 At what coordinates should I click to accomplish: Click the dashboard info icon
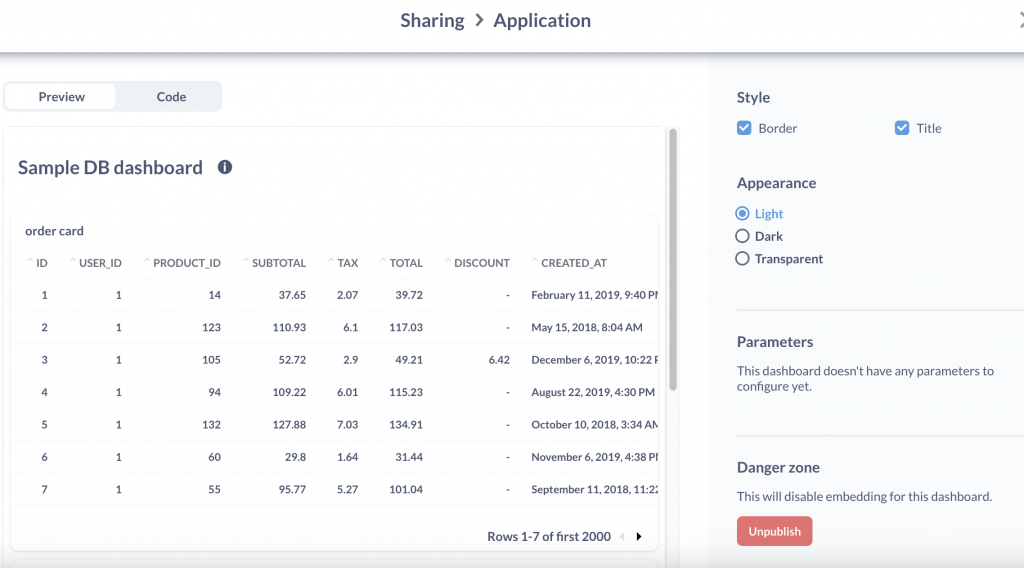pyautogui.click(x=225, y=167)
